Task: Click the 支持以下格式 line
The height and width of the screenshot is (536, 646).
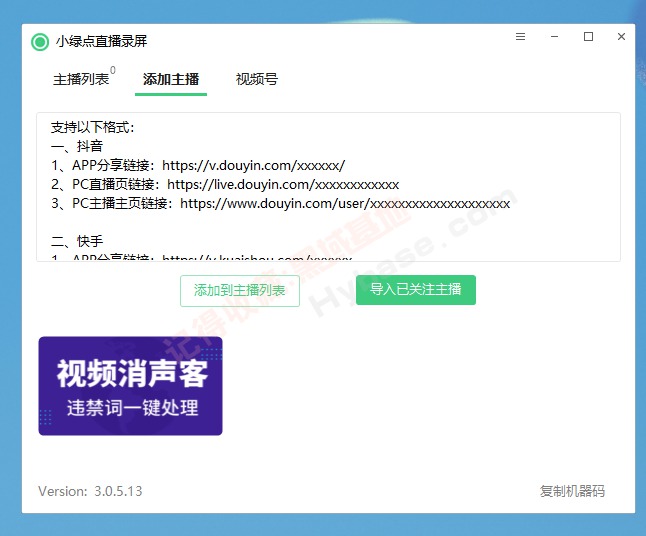Action: tap(93, 127)
